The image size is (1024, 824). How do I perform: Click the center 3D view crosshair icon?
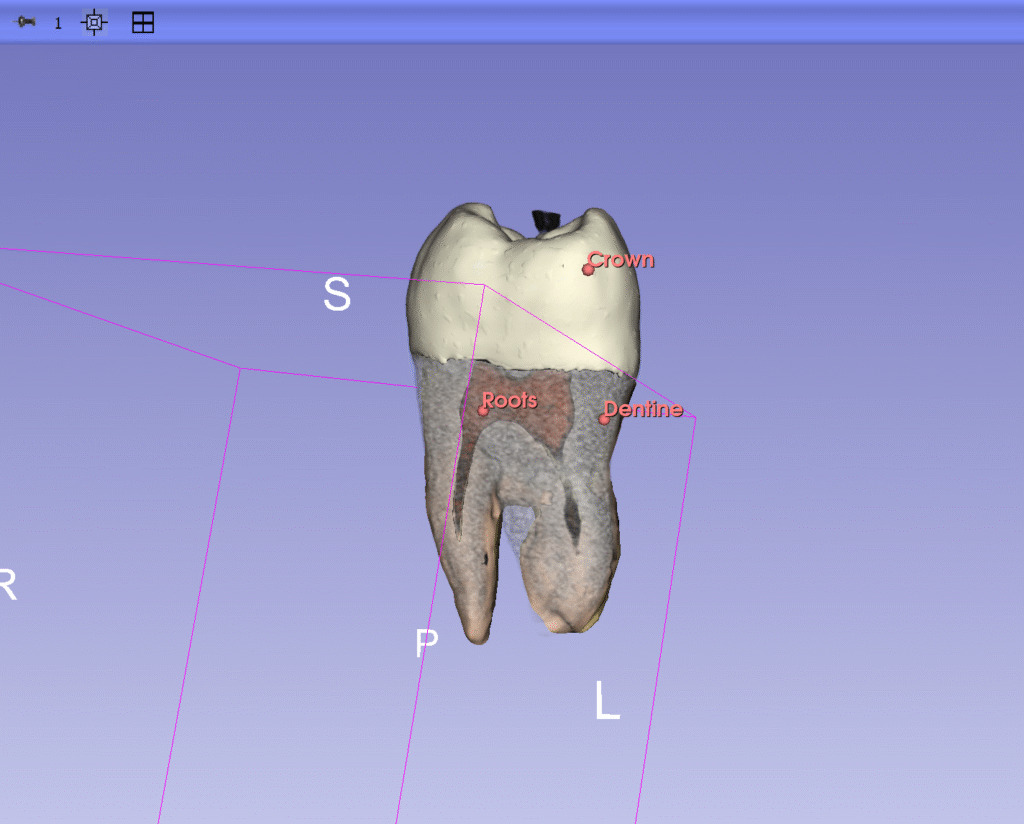pyautogui.click(x=94, y=22)
